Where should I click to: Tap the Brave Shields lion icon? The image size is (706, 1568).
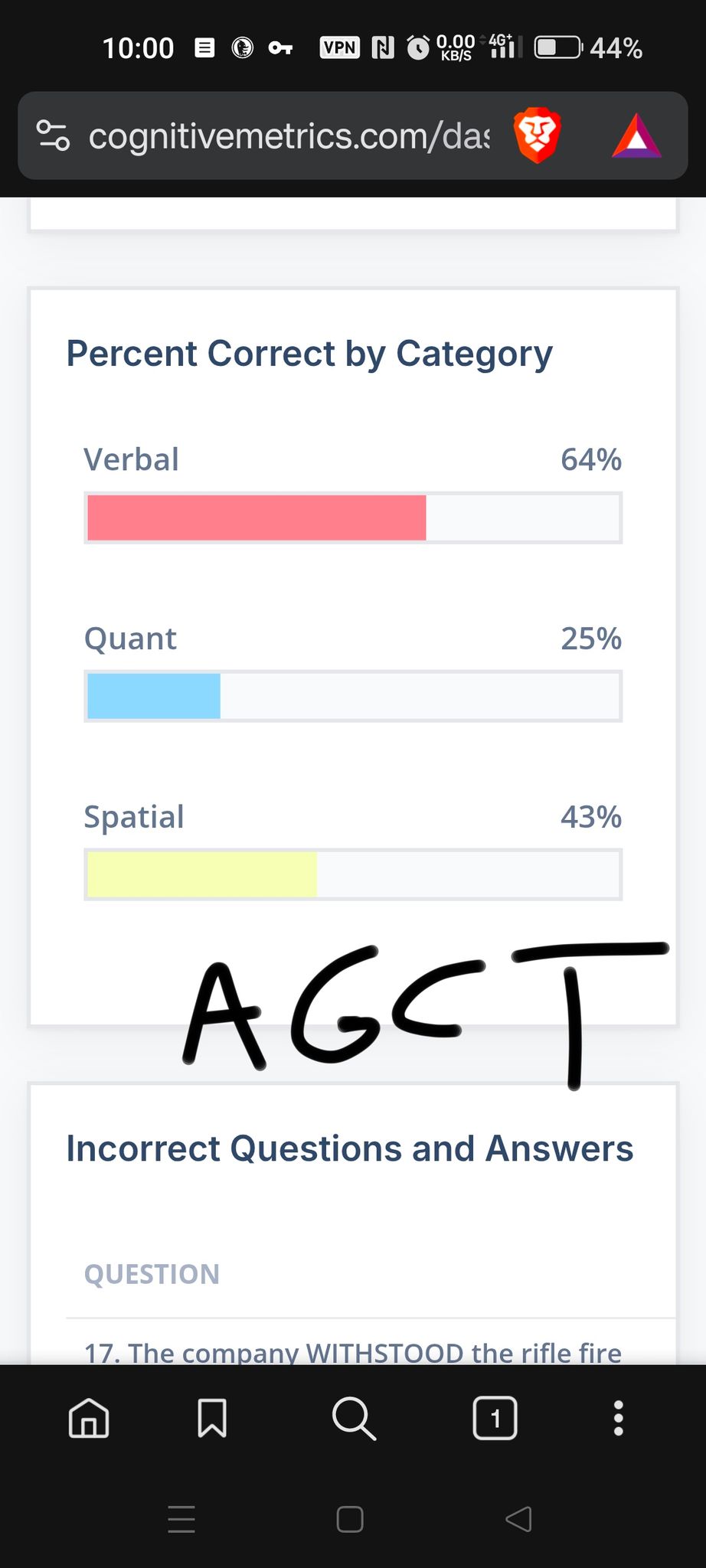[537, 136]
